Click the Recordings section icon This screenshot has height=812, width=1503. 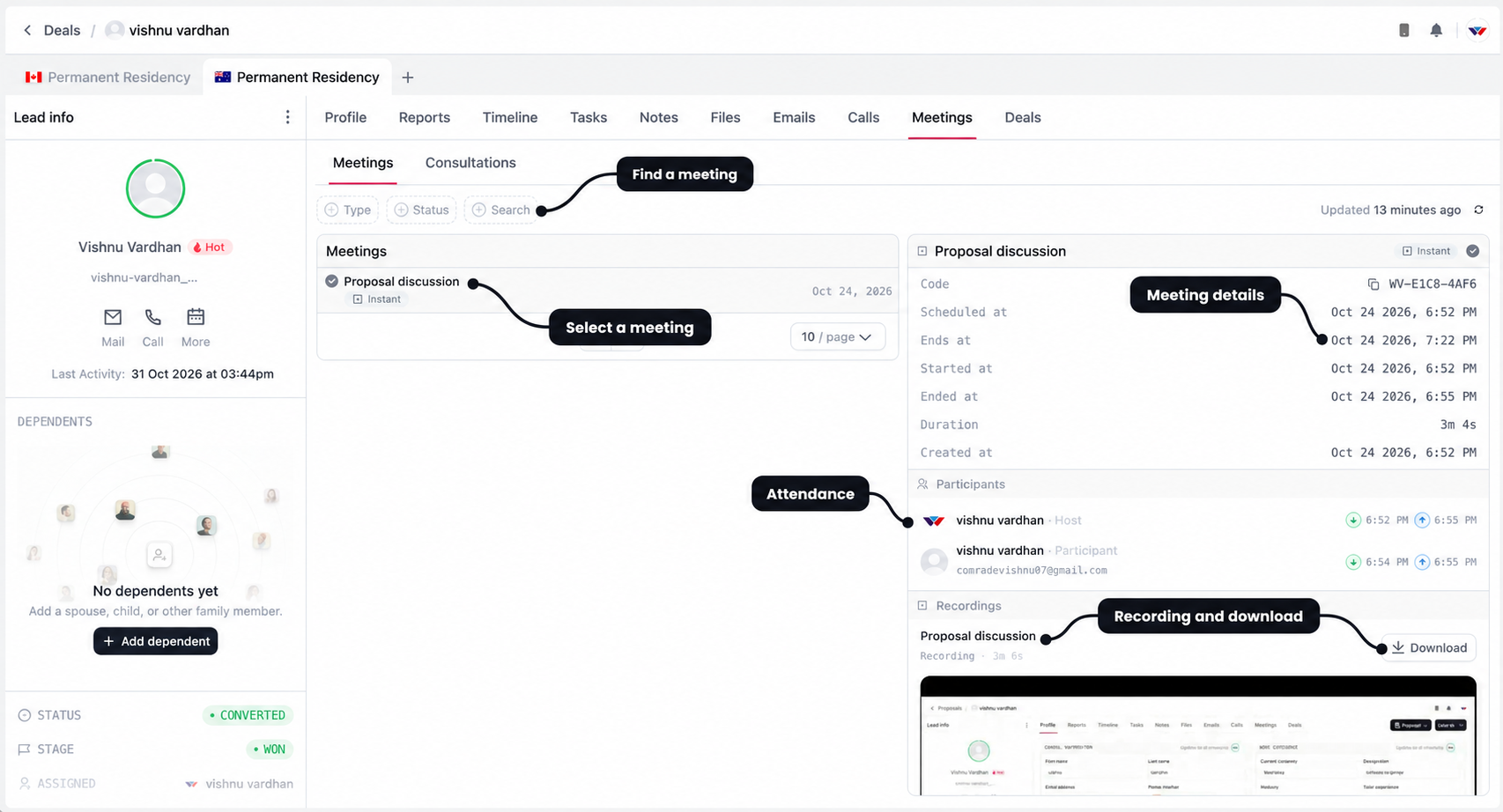coord(922,606)
